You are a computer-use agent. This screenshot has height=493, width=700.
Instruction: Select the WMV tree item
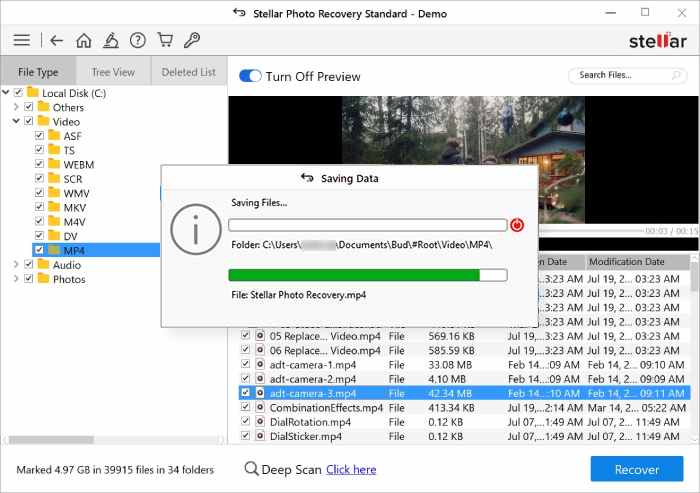76,193
